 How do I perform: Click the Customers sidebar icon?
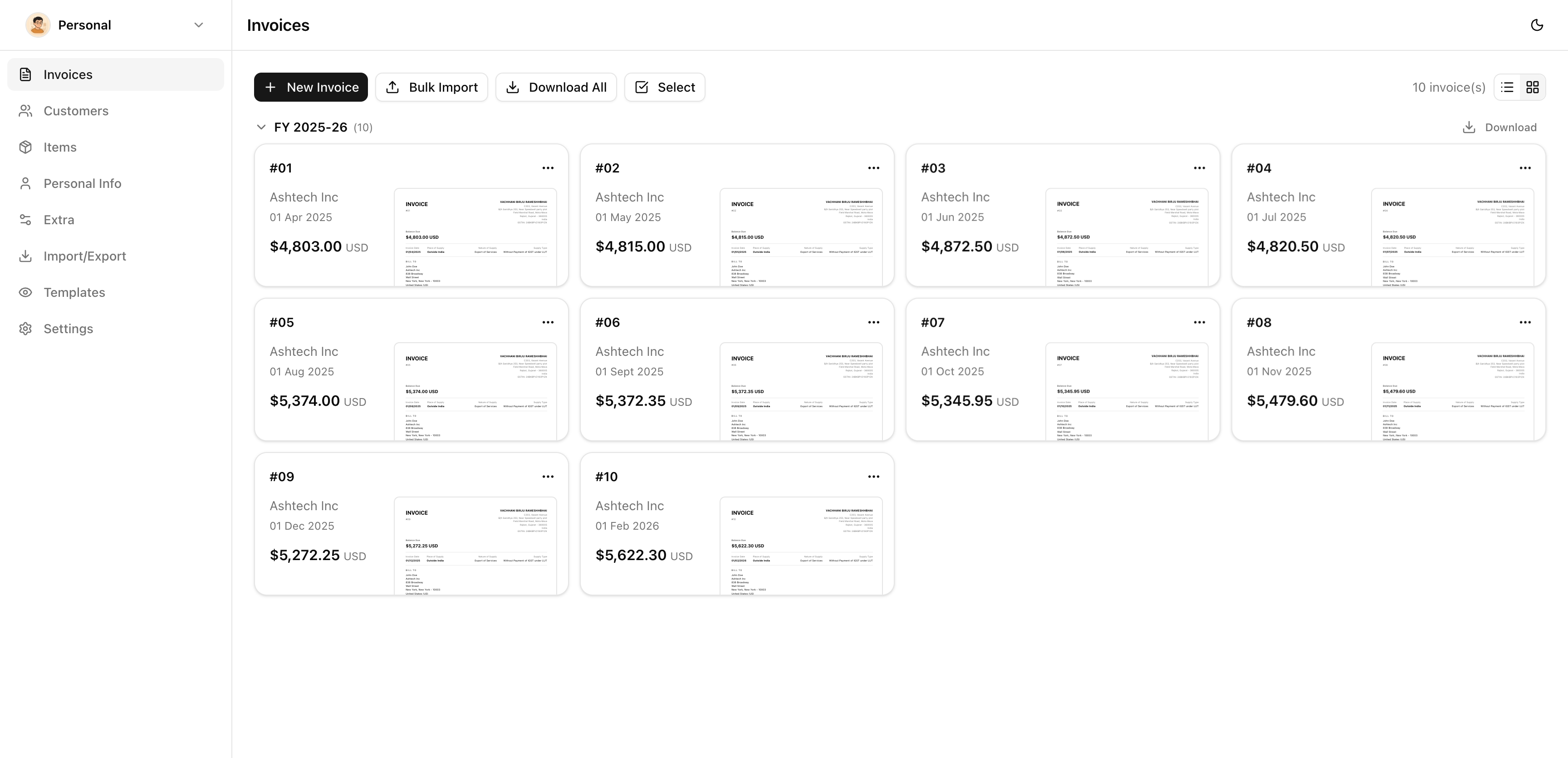(x=25, y=111)
